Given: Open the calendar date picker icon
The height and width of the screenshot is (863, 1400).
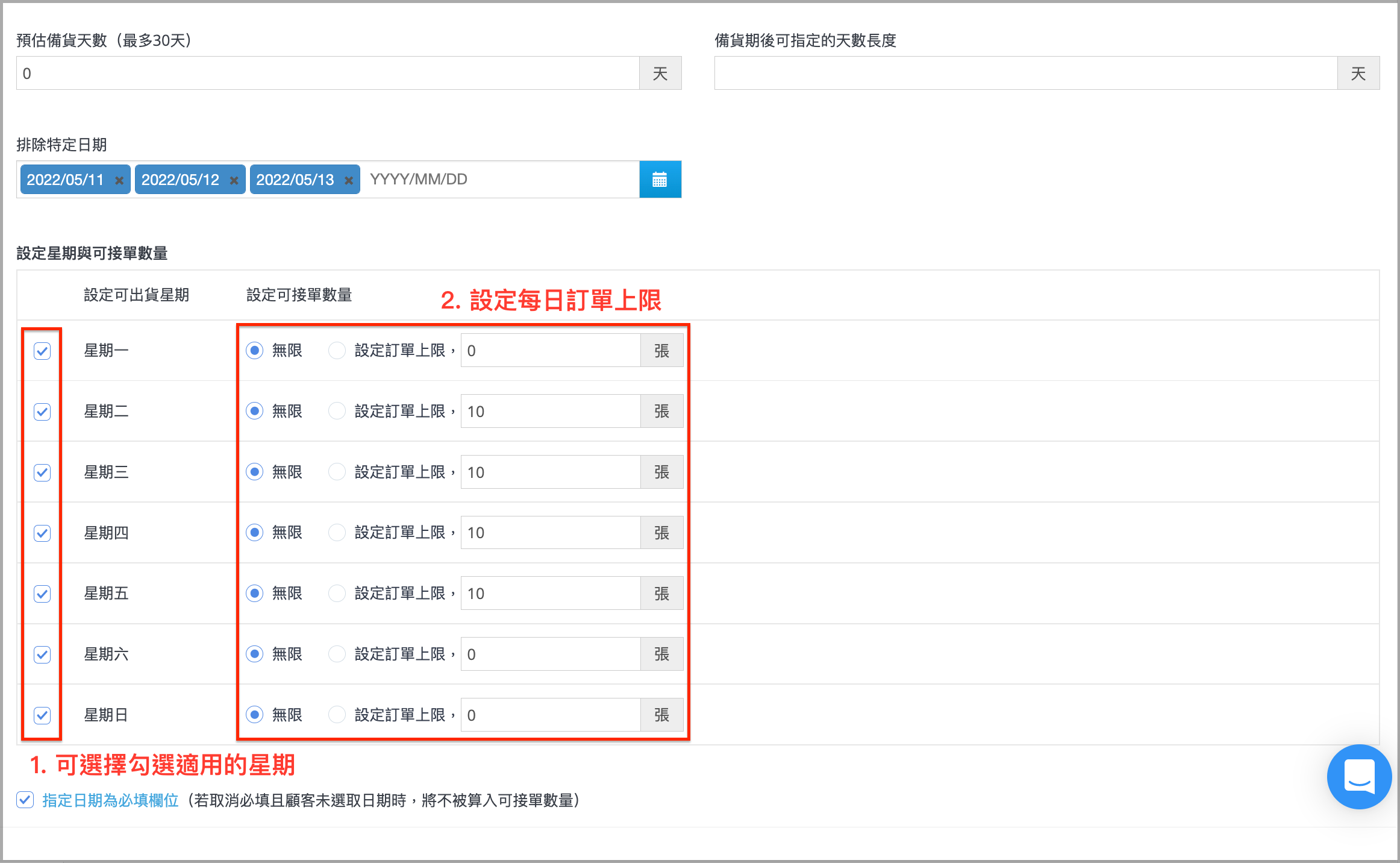Looking at the screenshot, I should point(660,180).
